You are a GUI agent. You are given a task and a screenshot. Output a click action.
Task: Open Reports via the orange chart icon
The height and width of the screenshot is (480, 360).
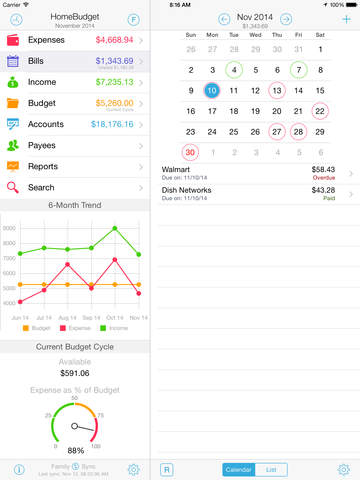pyautogui.click(x=13, y=166)
